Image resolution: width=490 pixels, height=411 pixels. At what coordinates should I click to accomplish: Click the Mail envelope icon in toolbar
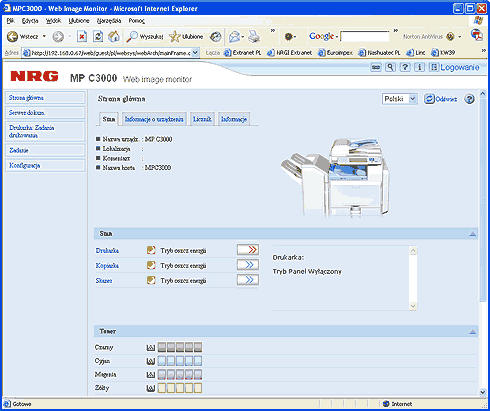234,36
